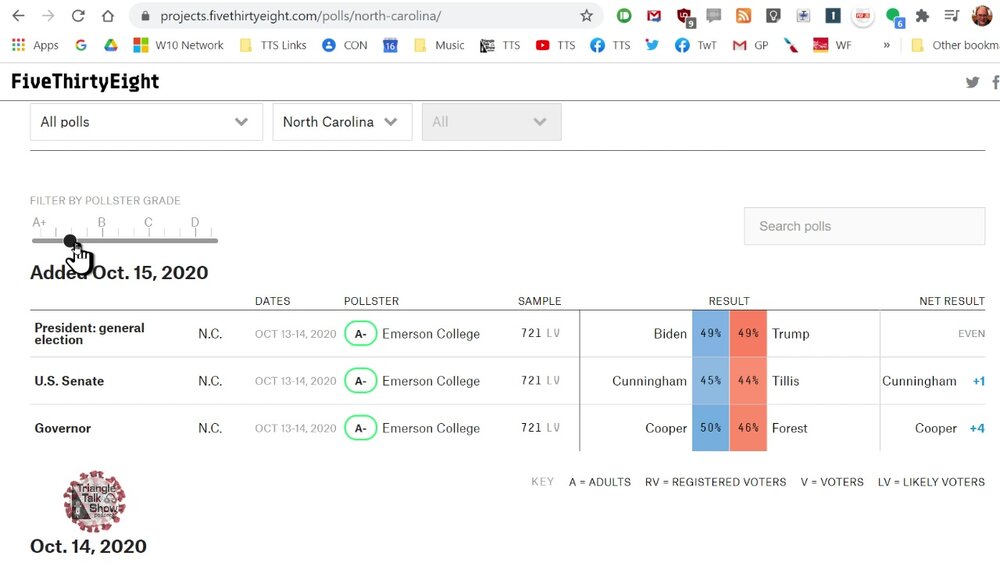1000x563 pixels.
Task: Open the American Airlines bookmark icon
Action: coord(791,45)
